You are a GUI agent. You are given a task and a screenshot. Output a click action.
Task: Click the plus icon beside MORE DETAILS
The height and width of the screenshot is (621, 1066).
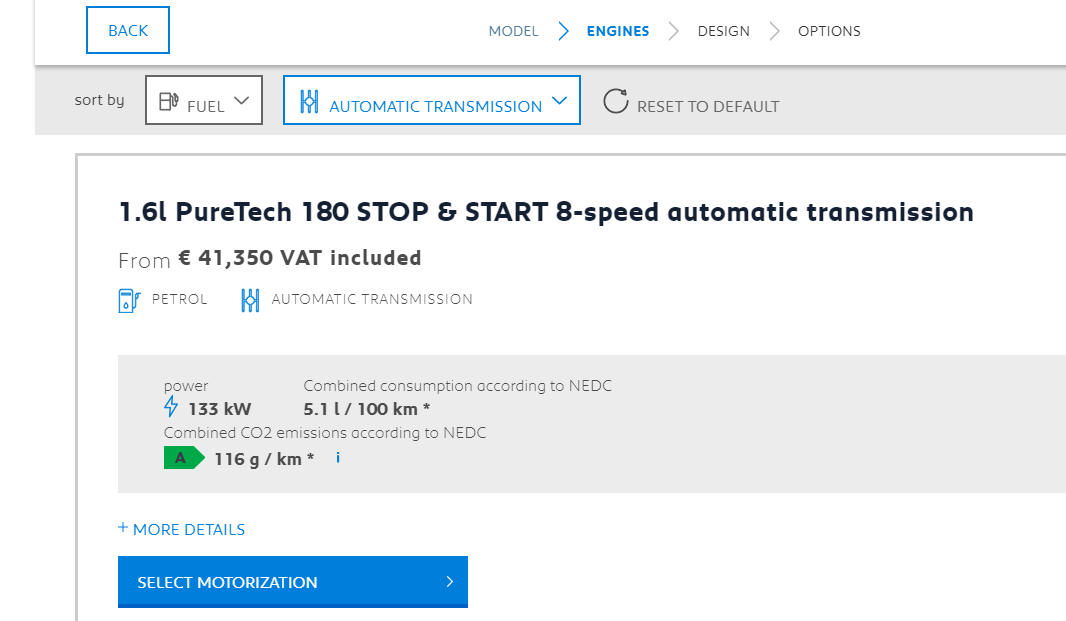[x=123, y=527]
